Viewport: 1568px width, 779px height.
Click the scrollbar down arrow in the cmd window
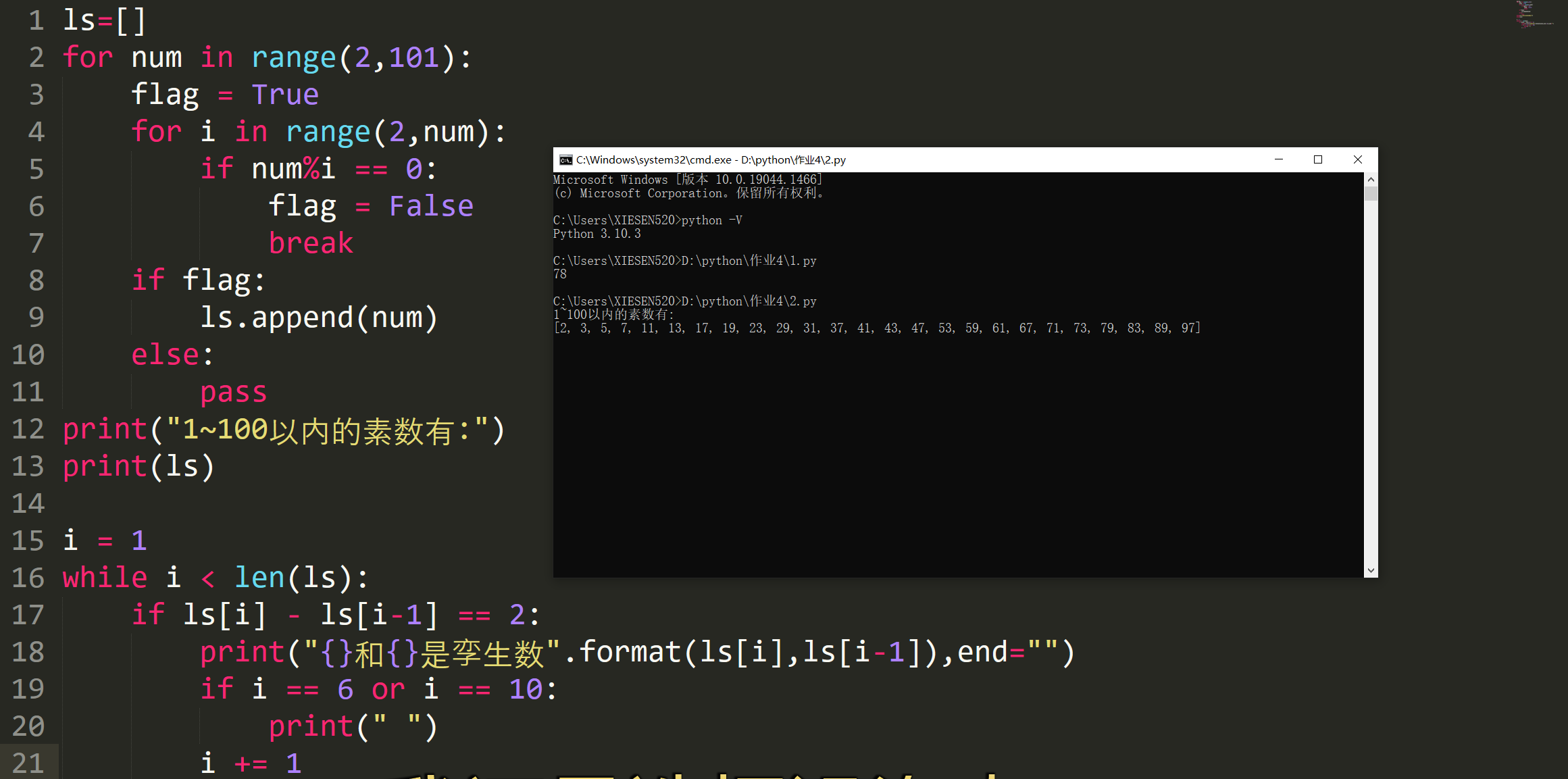[1371, 570]
